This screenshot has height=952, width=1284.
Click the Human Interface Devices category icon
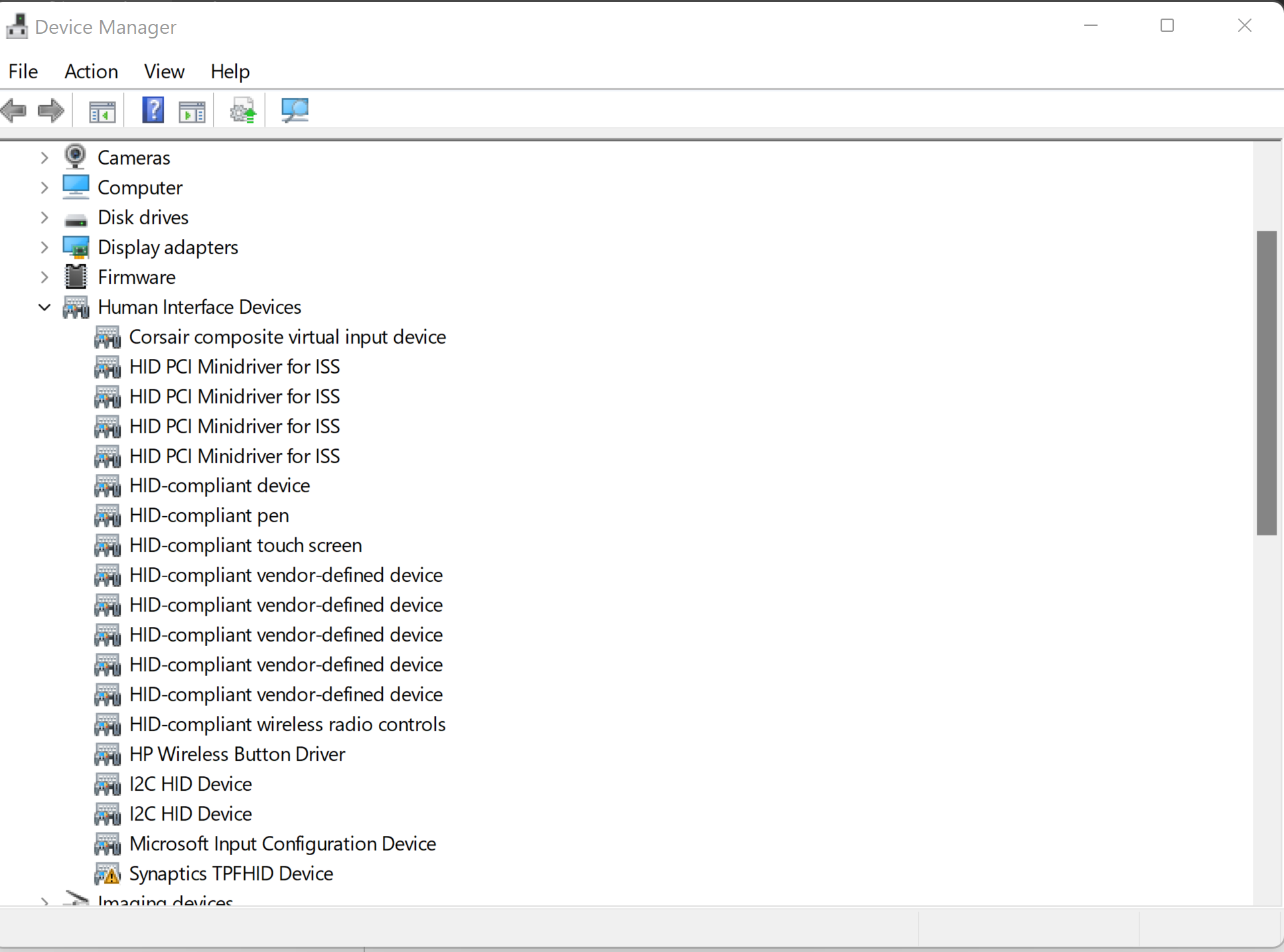76,307
